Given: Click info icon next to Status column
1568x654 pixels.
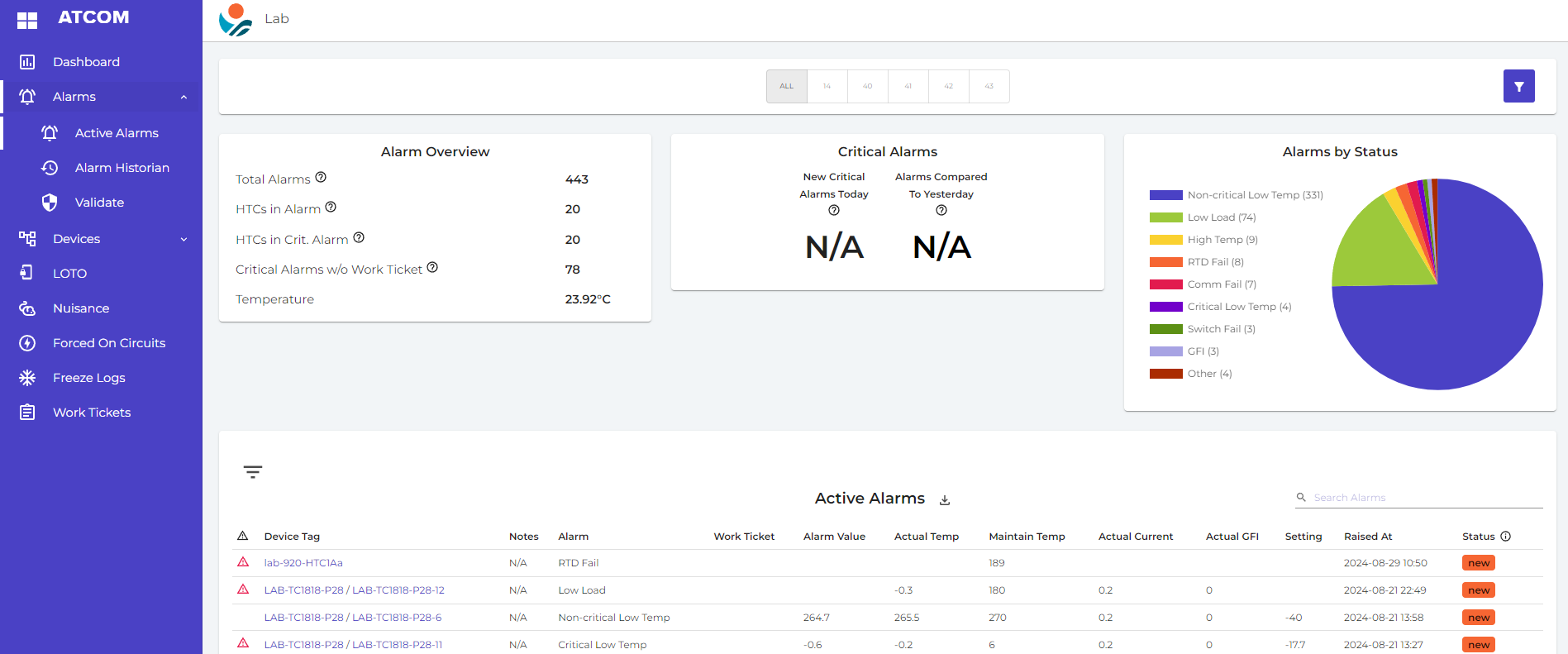Looking at the screenshot, I should click(1505, 537).
